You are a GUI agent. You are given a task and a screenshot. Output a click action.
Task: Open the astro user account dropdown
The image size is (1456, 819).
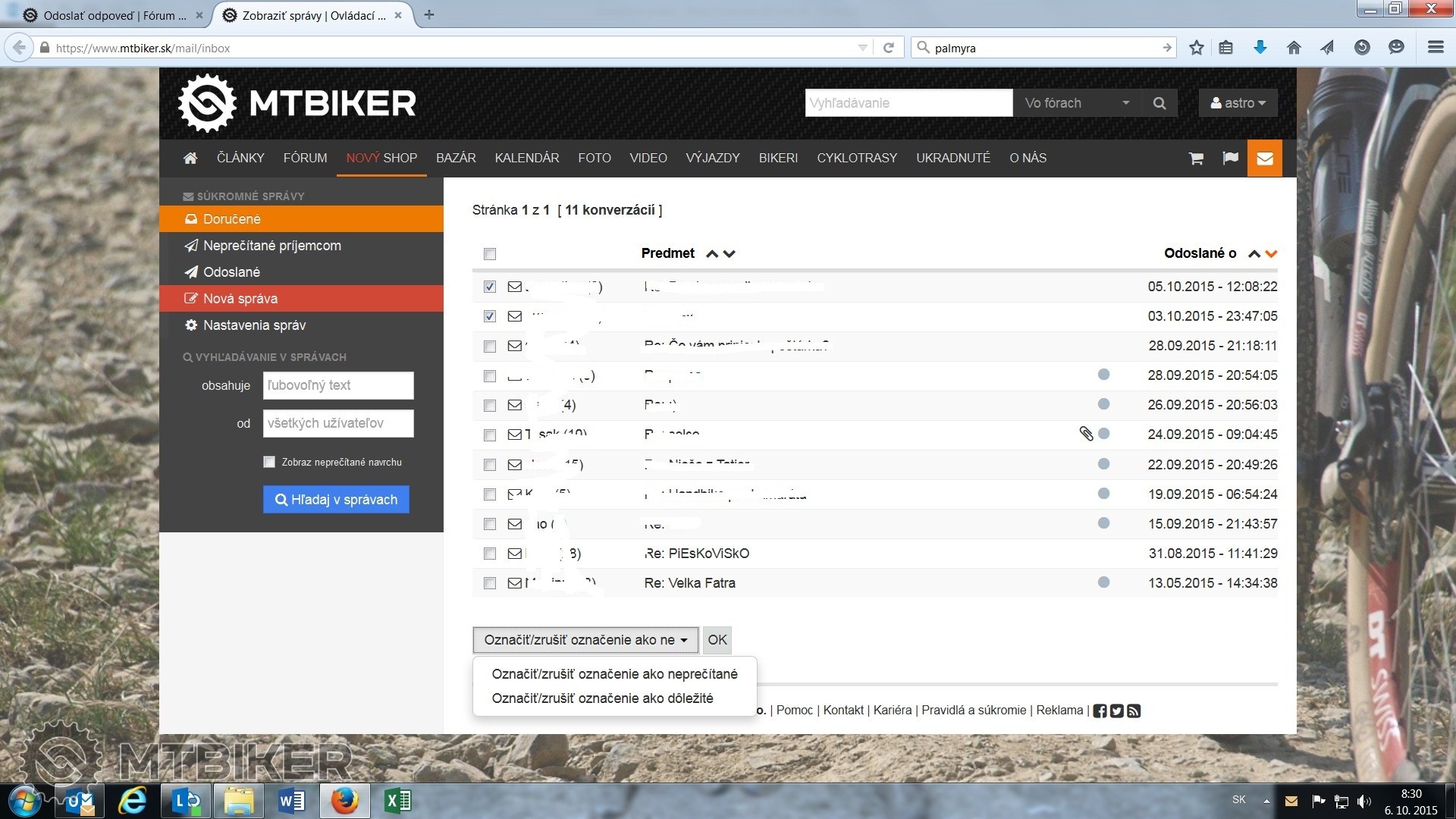[x=1238, y=103]
